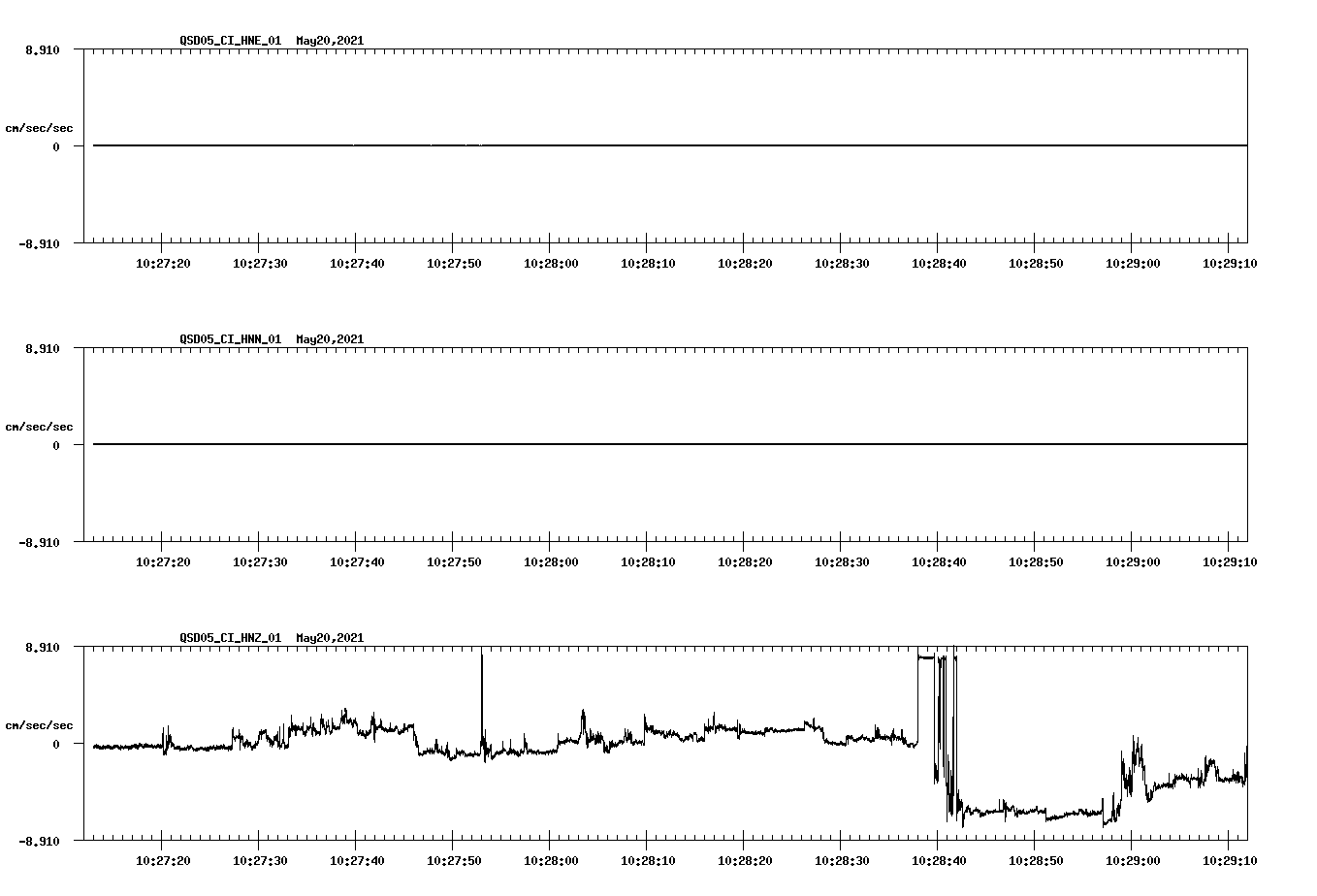The height and width of the screenshot is (896, 1317).
Task: Click the 10:28:40 time label under HNZ plot
Action: tap(939, 861)
